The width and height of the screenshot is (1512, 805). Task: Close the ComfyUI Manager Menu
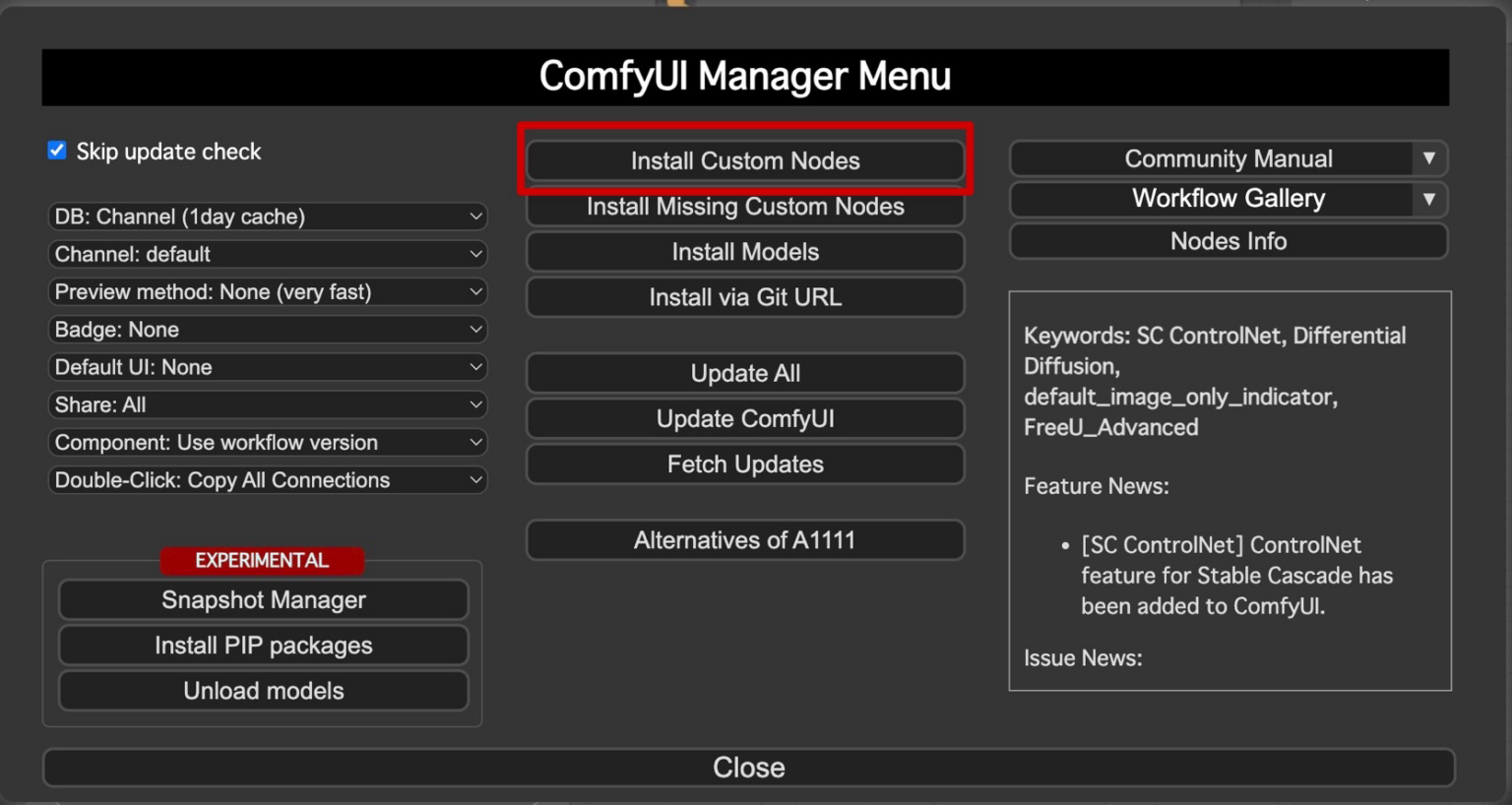[747, 767]
